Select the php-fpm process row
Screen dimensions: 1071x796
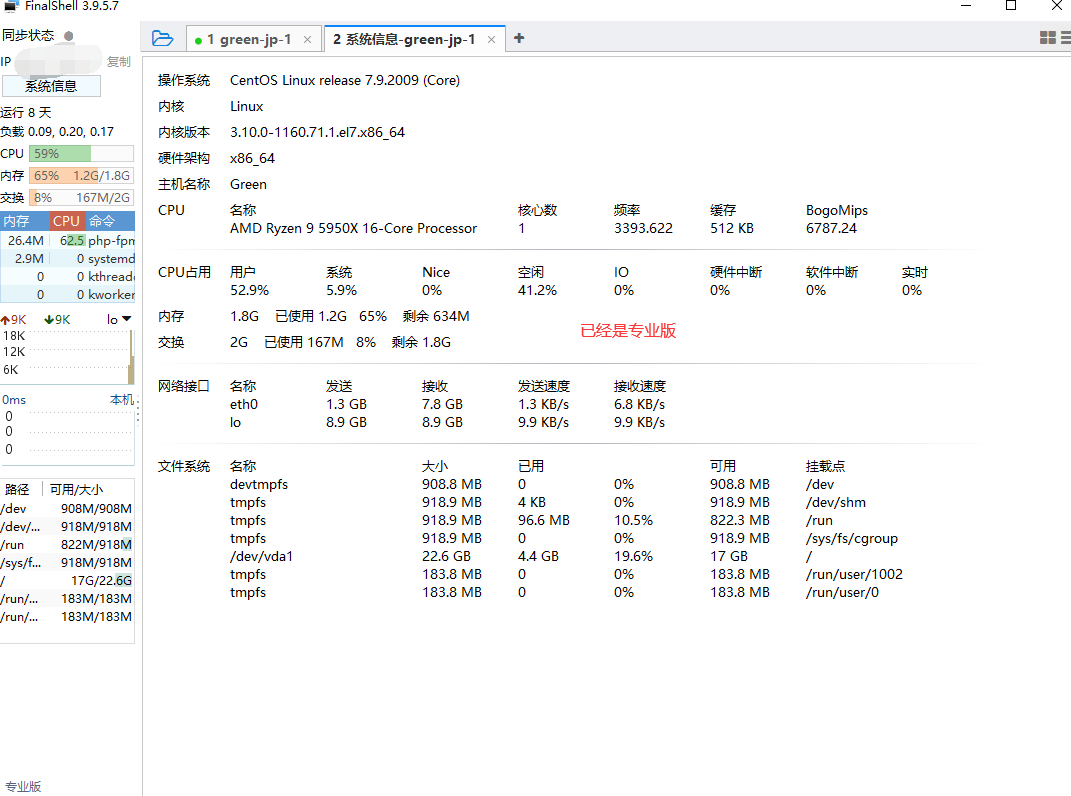point(68,240)
